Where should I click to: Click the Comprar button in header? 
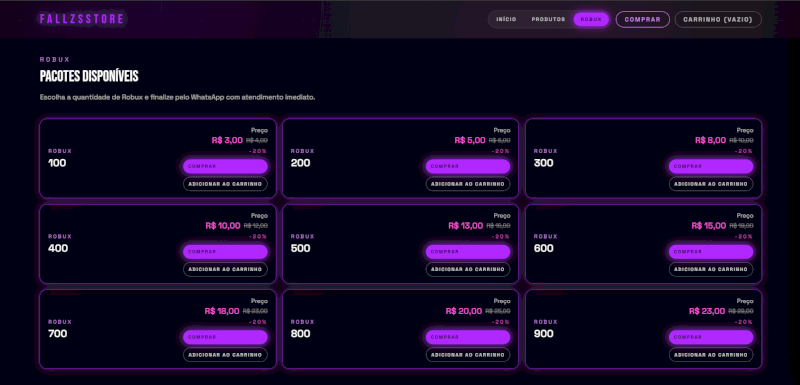pos(642,19)
